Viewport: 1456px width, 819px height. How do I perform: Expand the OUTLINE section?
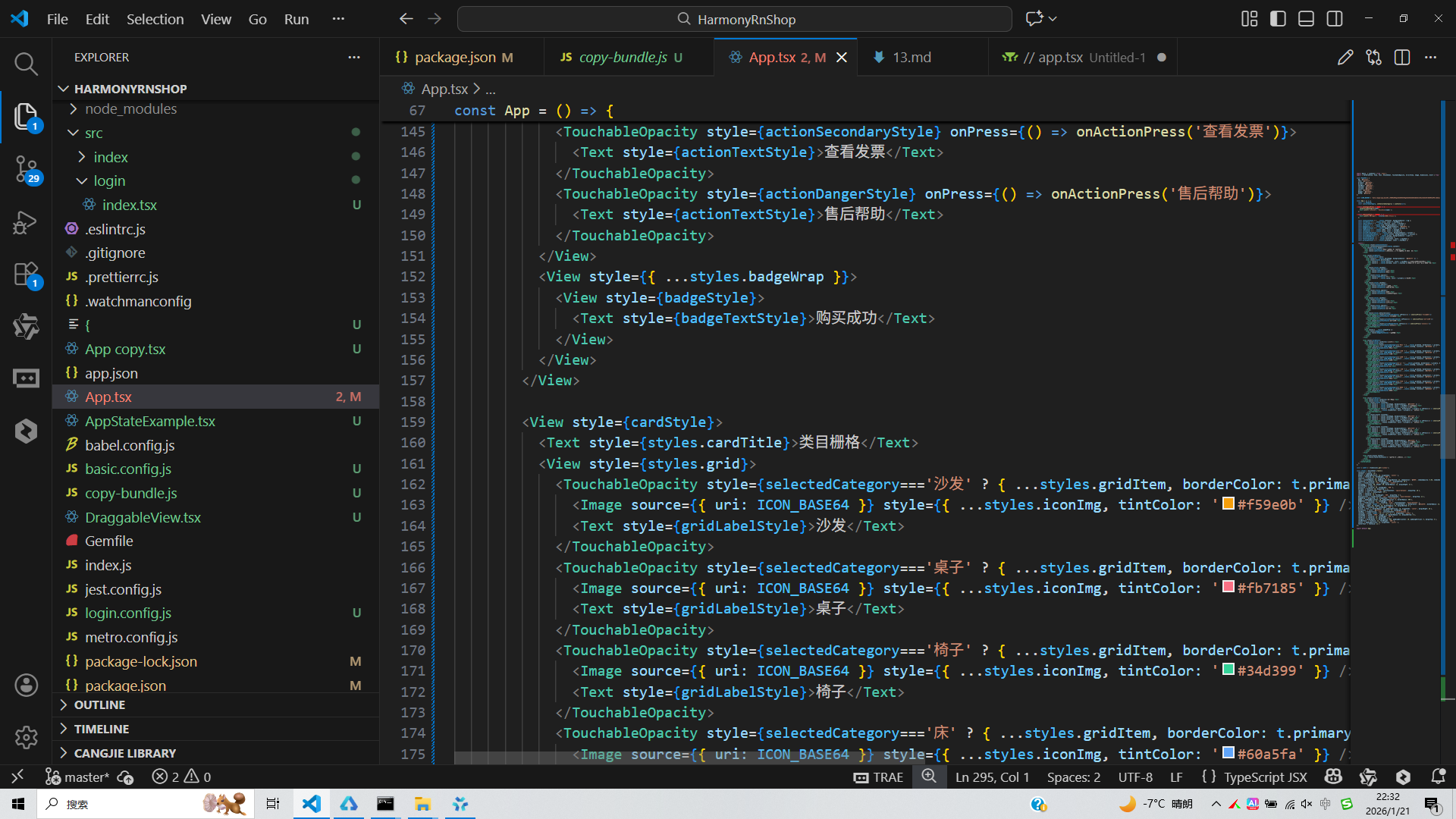[x=99, y=704]
